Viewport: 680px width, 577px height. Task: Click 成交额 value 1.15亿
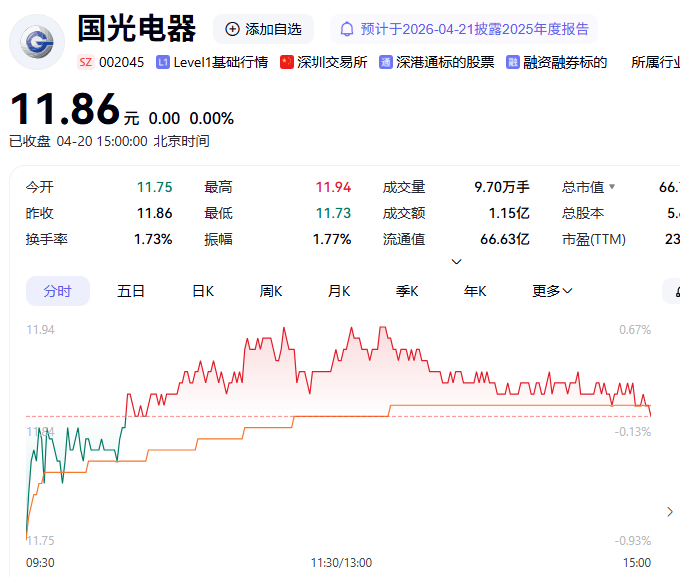click(x=509, y=213)
